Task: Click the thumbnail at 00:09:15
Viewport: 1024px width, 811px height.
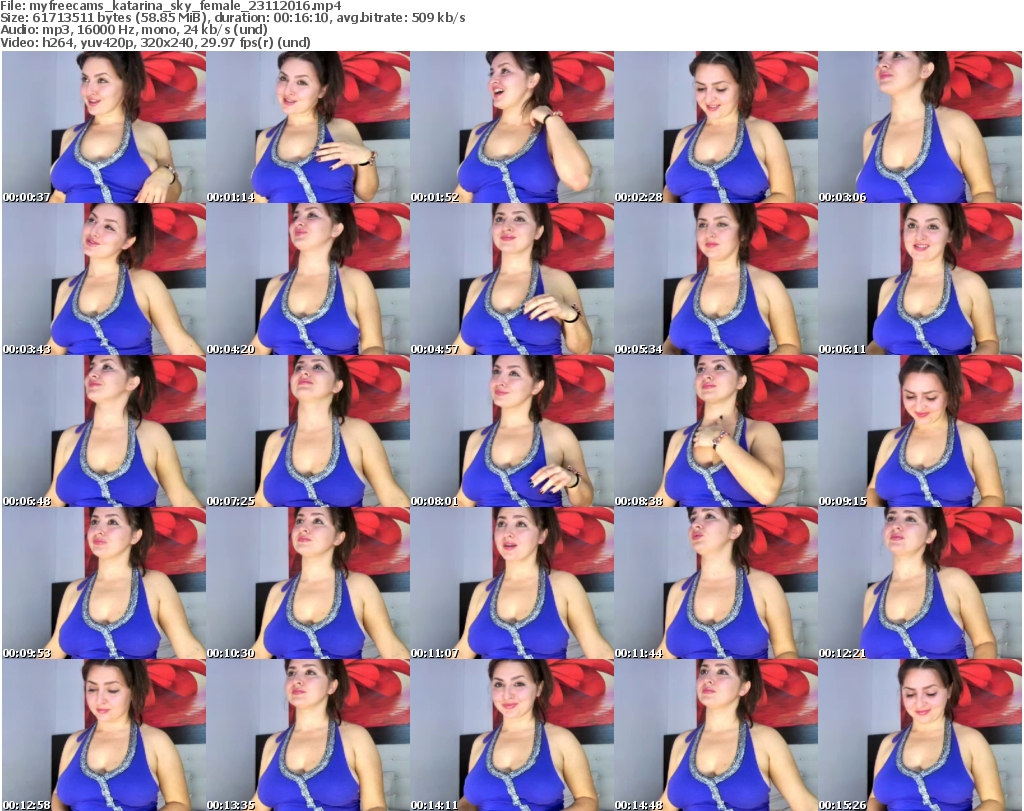Action: 920,432
